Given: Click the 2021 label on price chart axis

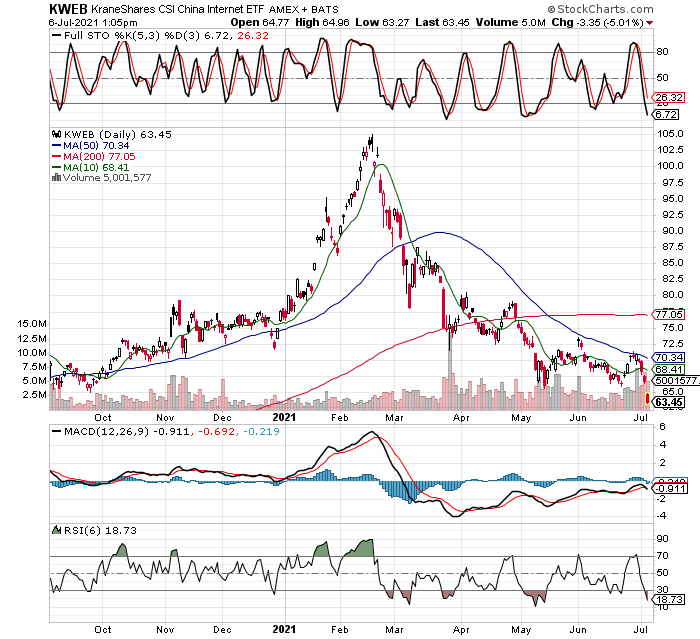Looking at the screenshot, I should click(x=284, y=418).
